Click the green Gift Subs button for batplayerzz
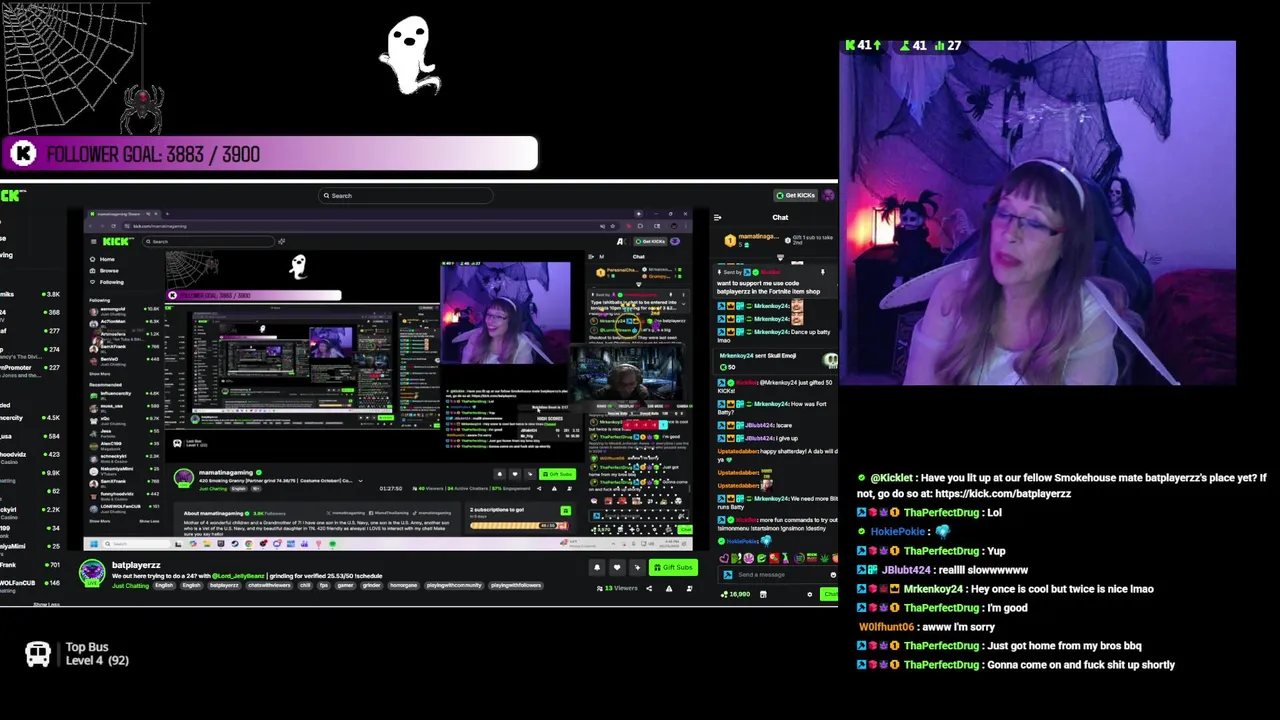The image size is (1280, 720). (673, 567)
